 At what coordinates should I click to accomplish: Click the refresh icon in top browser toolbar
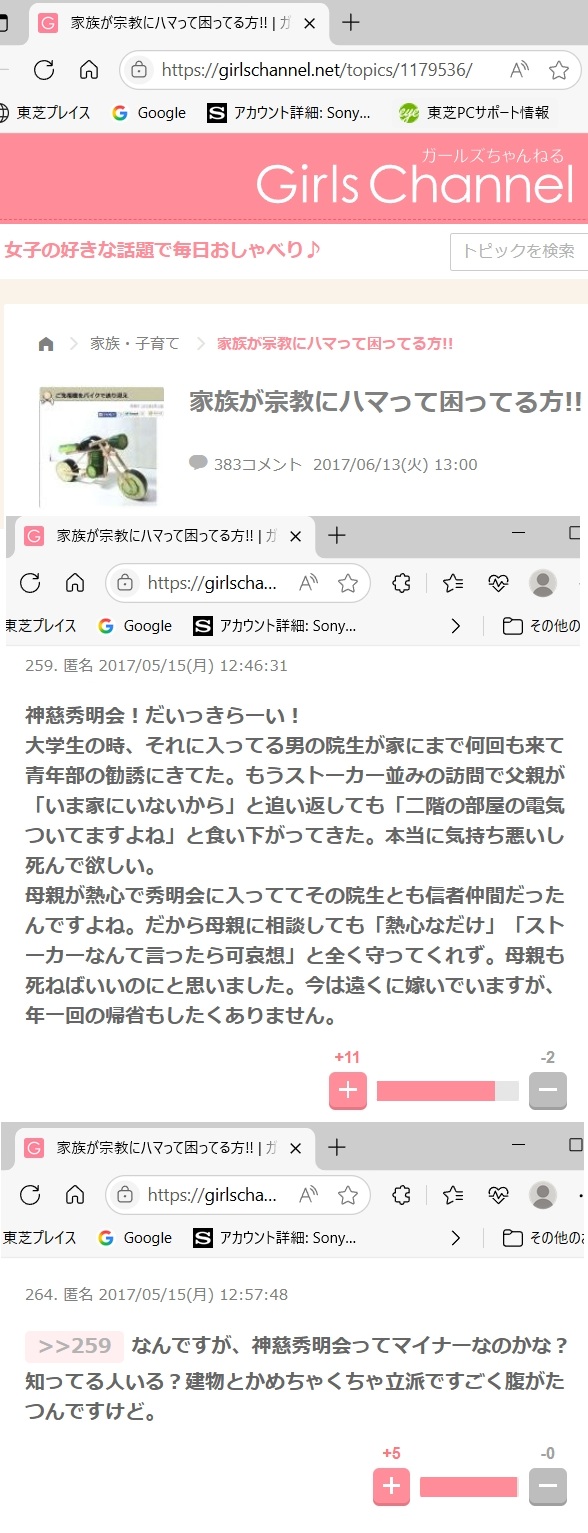coord(43,69)
